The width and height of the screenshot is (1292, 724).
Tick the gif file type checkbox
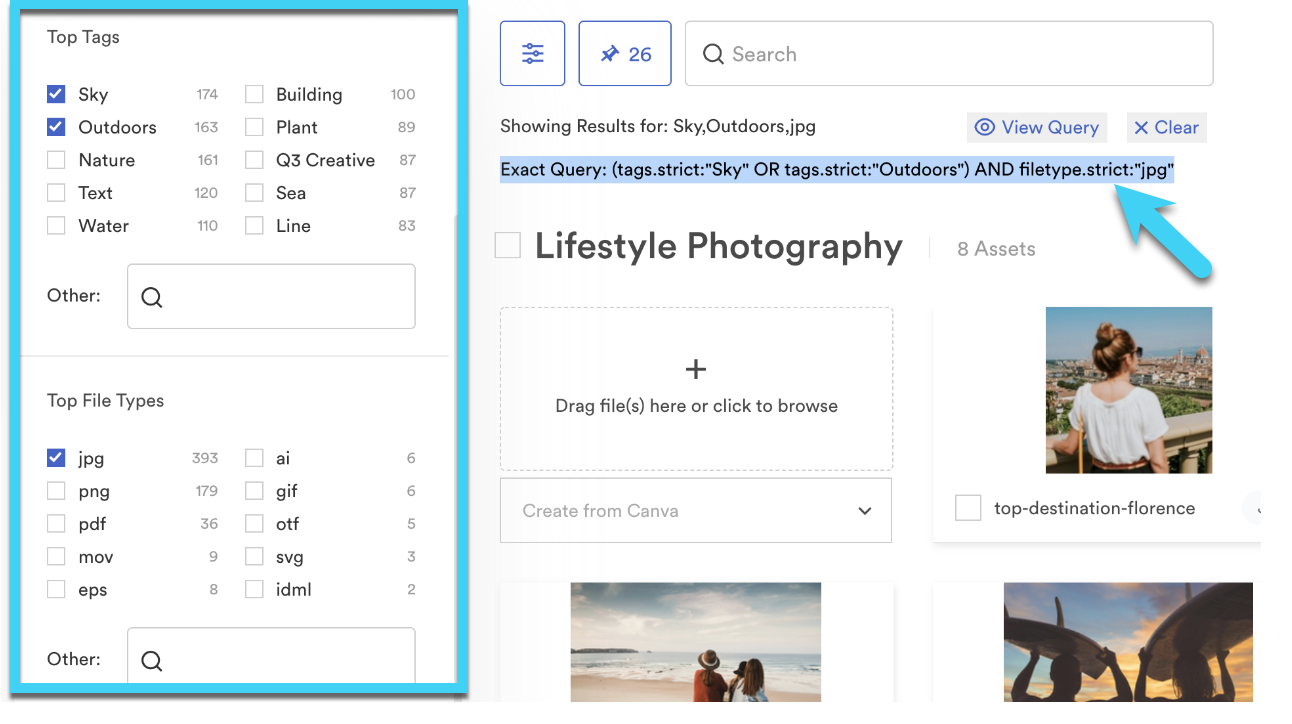(x=254, y=491)
